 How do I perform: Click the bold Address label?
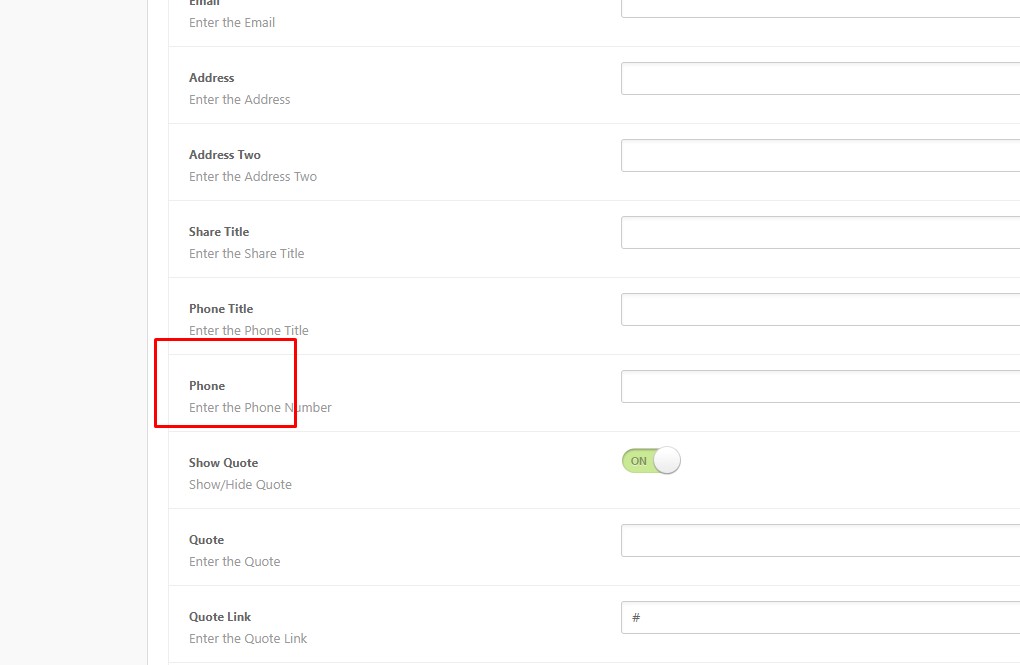click(212, 78)
